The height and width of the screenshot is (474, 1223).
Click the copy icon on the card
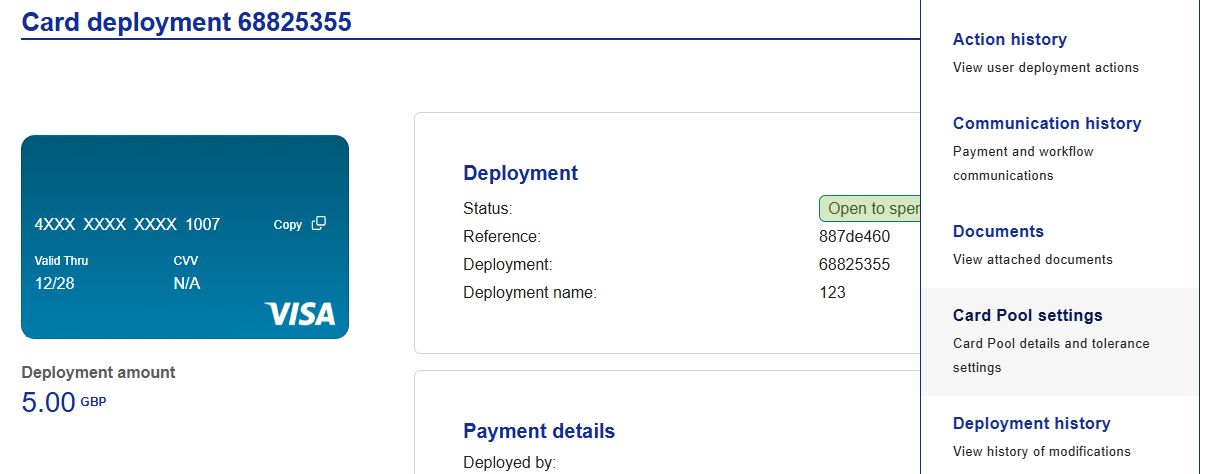[x=319, y=224]
